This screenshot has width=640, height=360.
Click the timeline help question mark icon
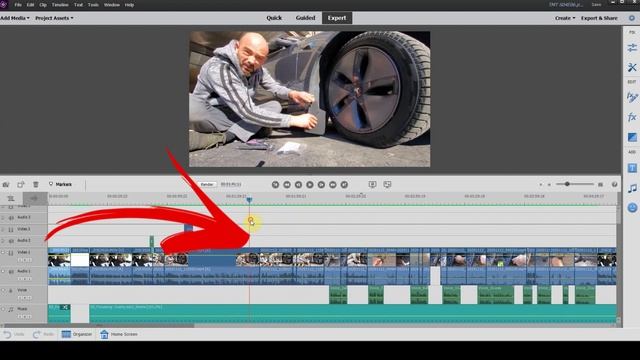[614, 184]
